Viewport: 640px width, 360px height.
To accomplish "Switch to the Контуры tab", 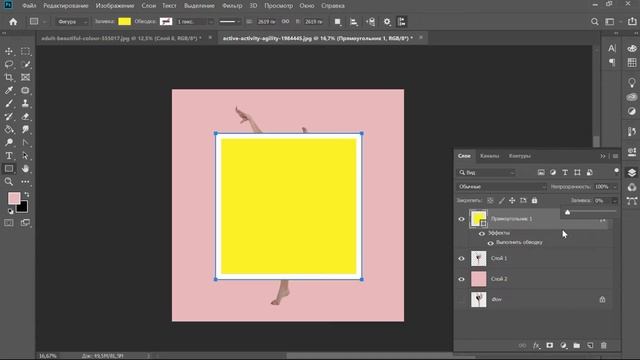I will click(519, 156).
